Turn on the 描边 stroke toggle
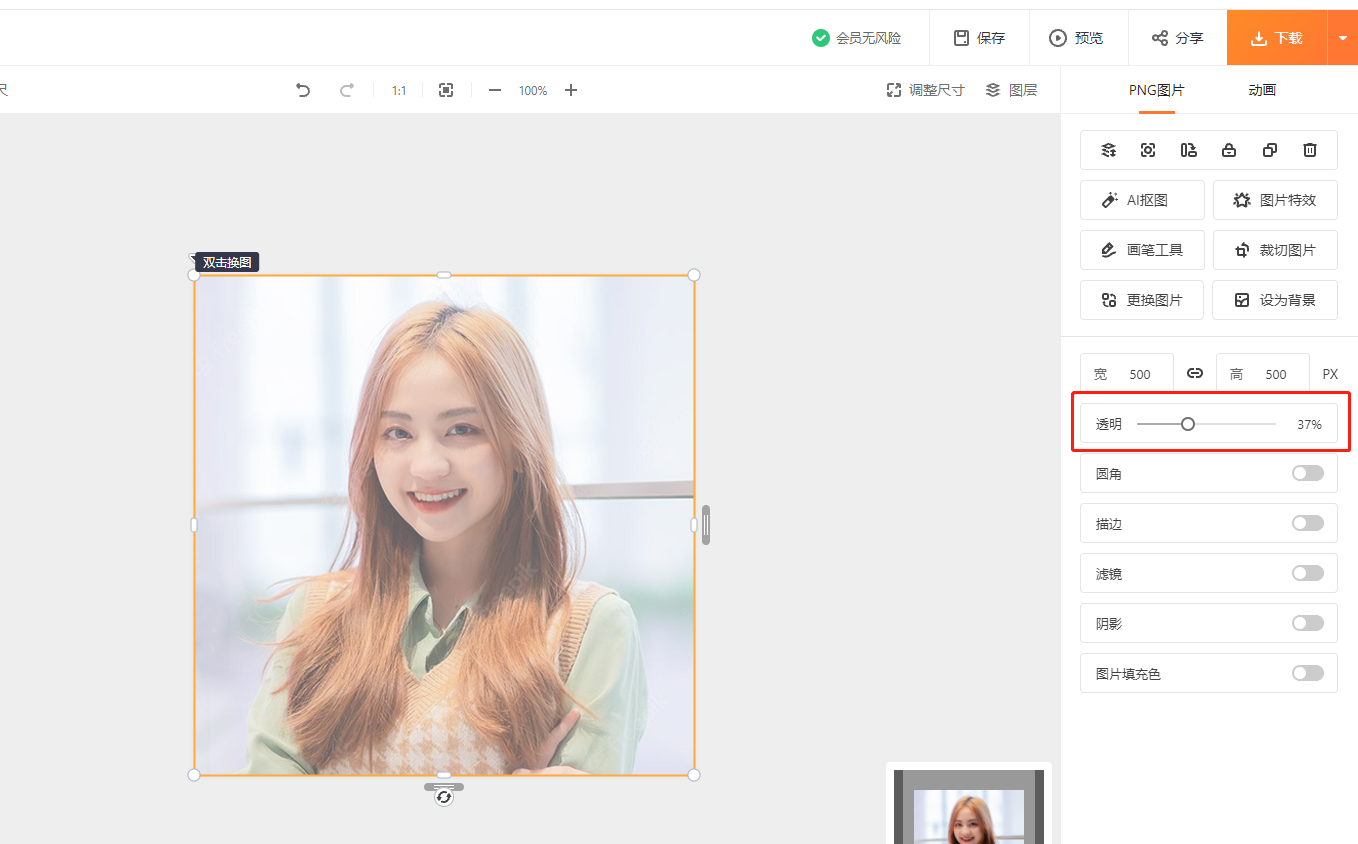The height and width of the screenshot is (844, 1358). (1307, 523)
